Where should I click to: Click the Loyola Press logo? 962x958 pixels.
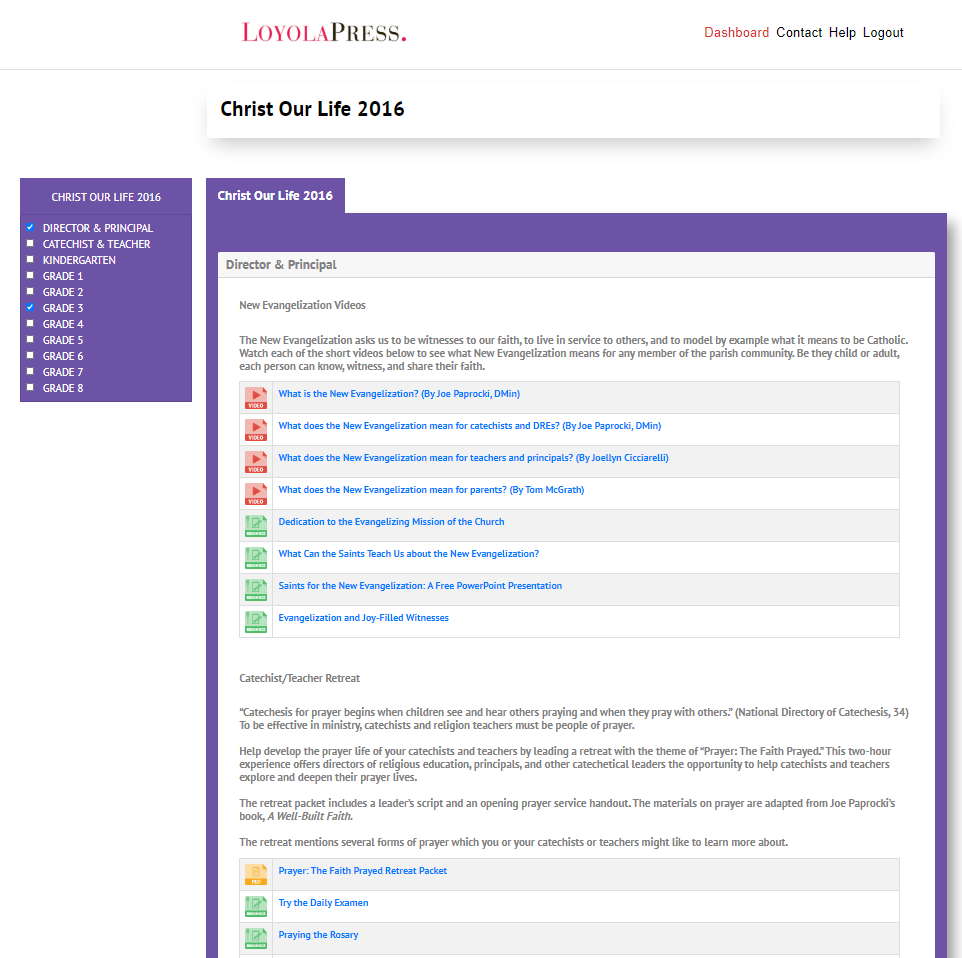[x=324, y=33]
